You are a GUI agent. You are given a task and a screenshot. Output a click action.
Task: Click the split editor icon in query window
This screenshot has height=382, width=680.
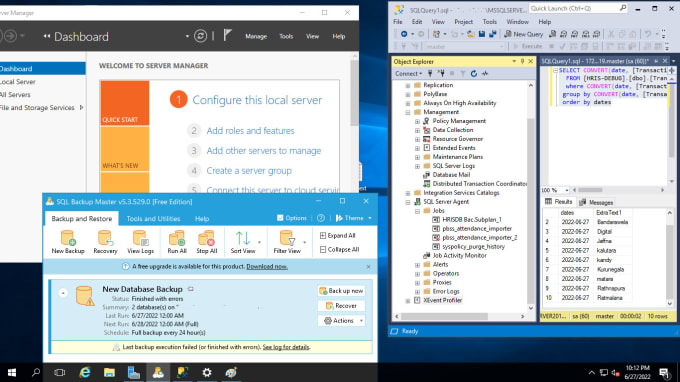(672, 70)
